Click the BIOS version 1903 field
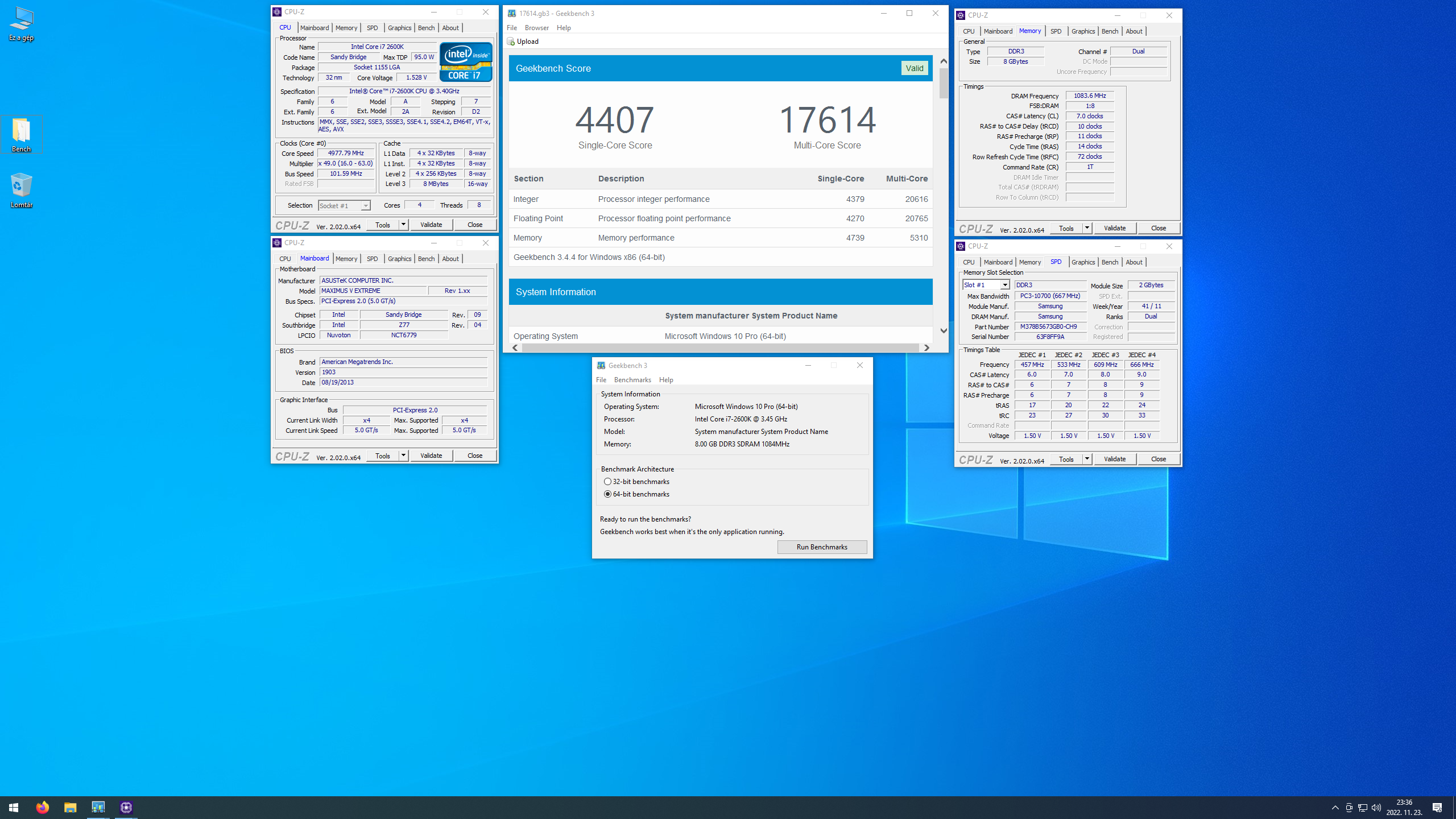Screen dimensions: 1456x819 click(403, 373)
